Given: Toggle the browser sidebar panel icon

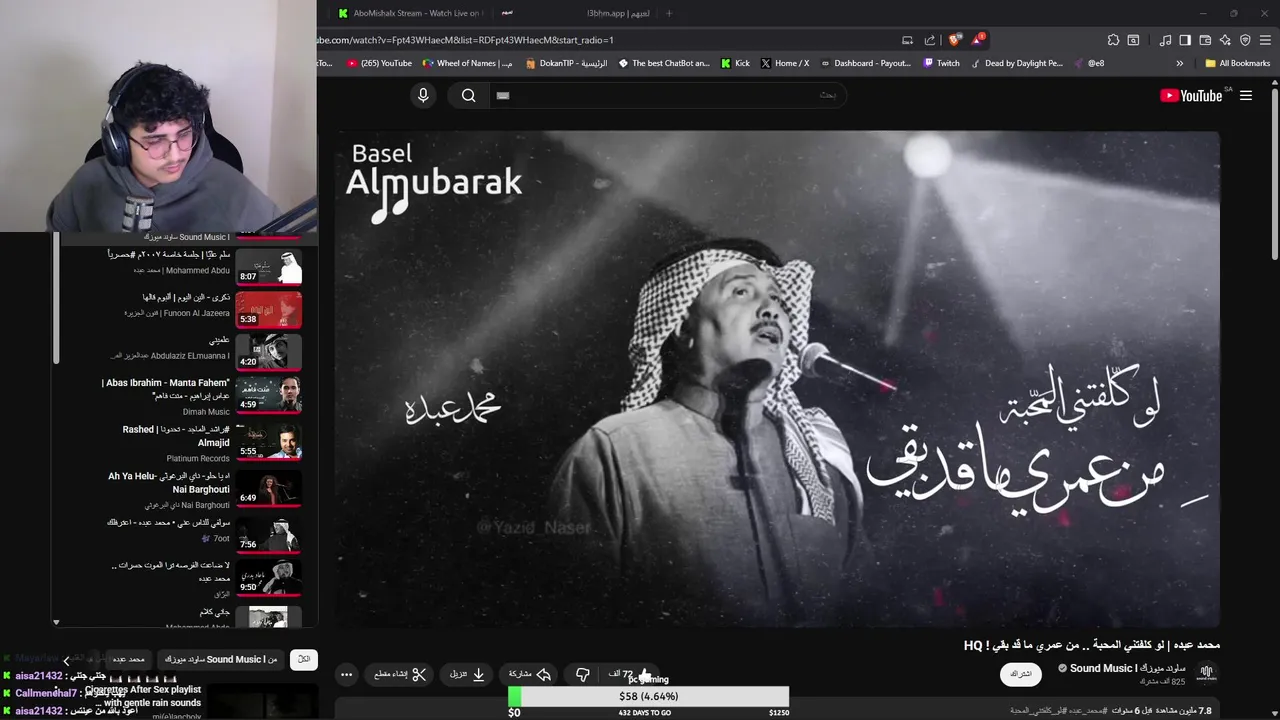Looking at the screenshot, I should (1185, 40).
